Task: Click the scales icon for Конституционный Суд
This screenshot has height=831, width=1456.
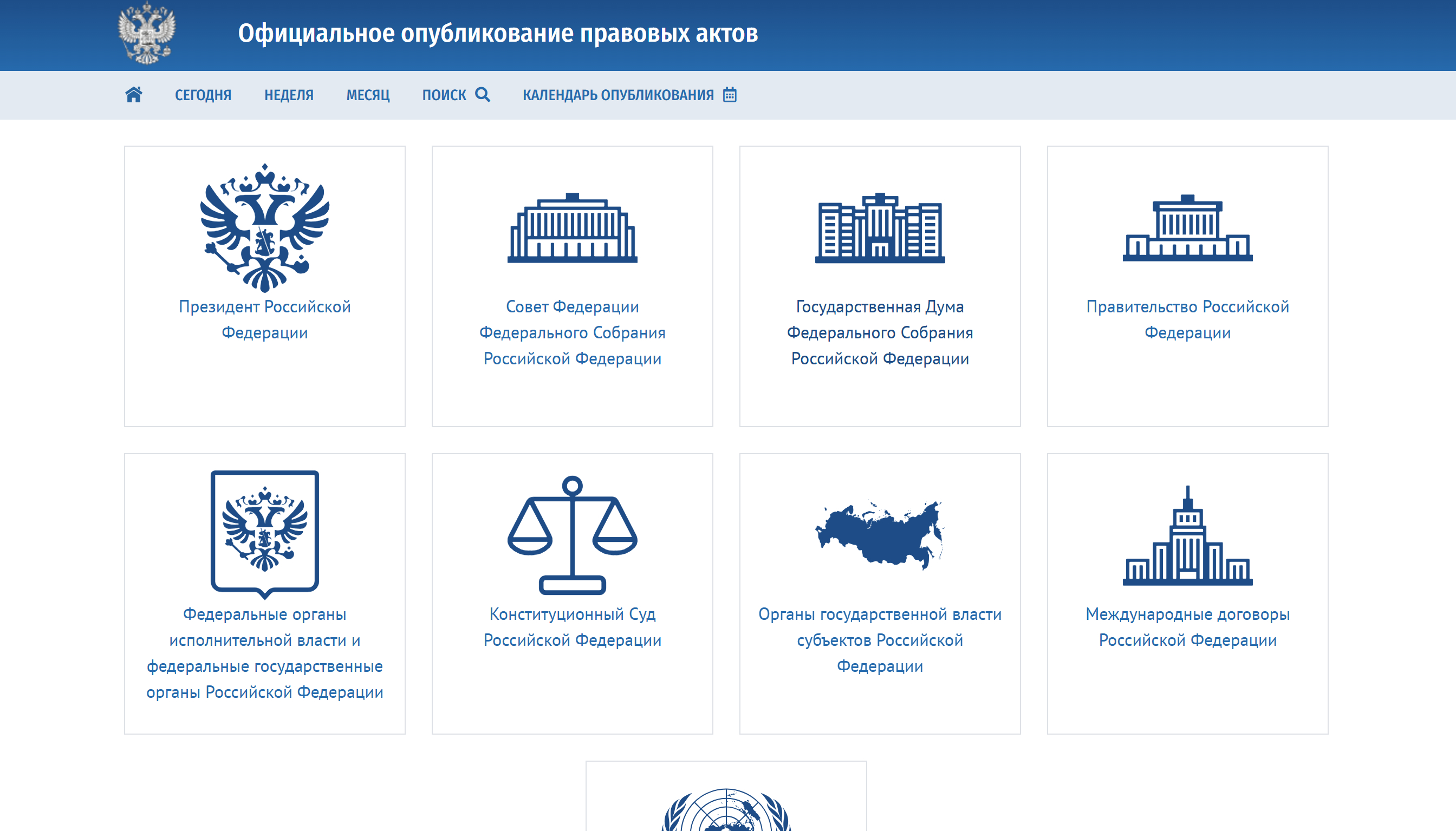Action: [x=572, y=535]
